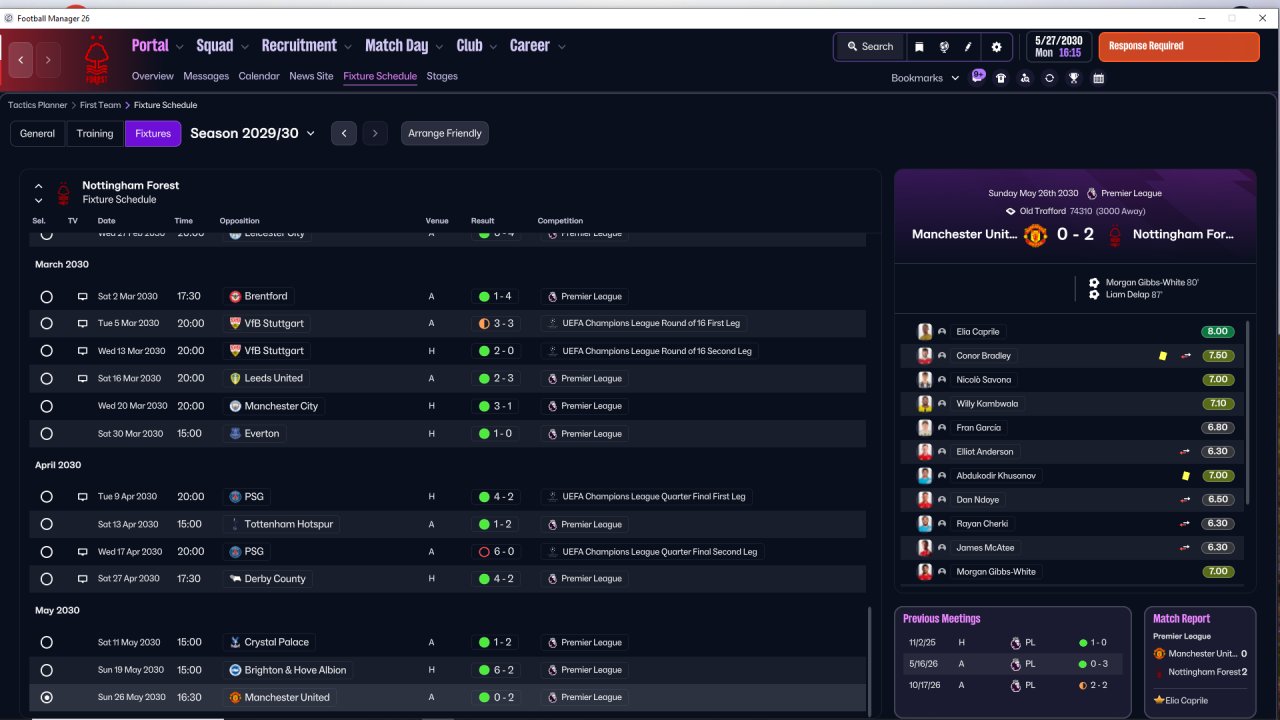Expand the Recruitment menu chevron
The height and width of the screenshot is (720, 1280).
tap(347, 47)
